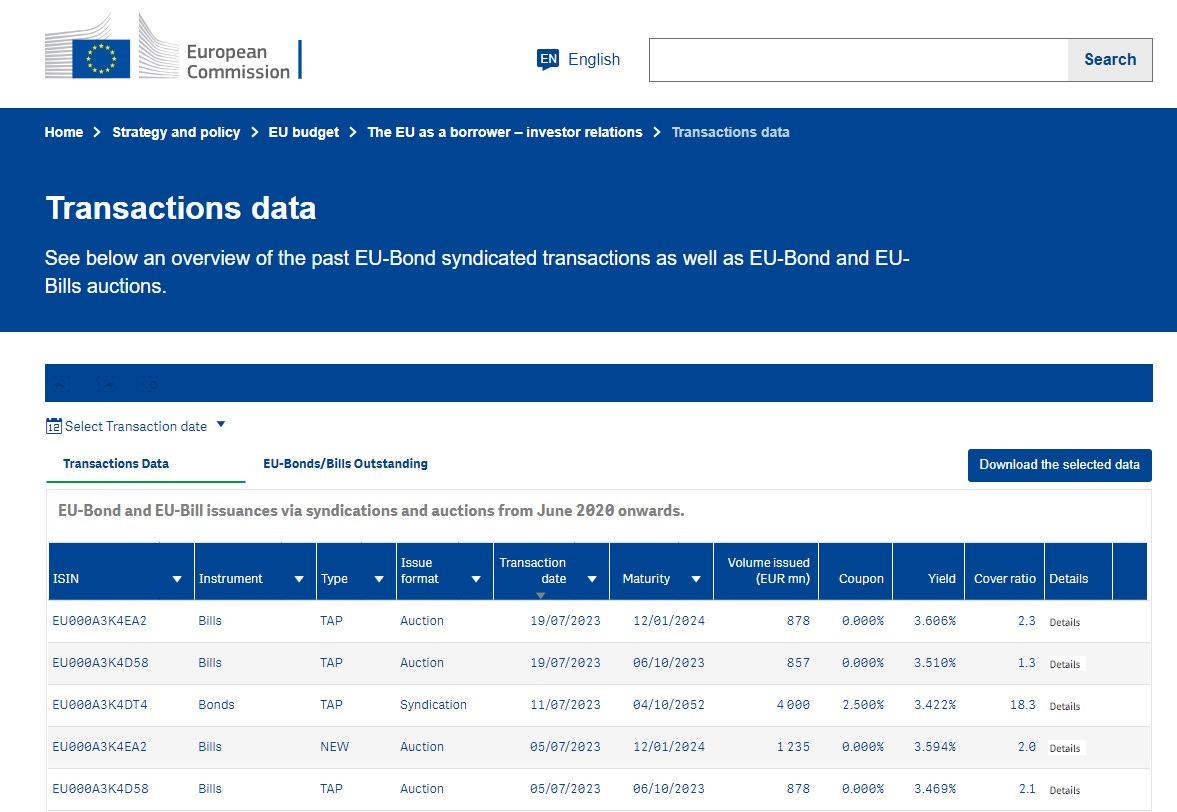This screenshot has width=1177, height=812.
Task: Open Details for the NEW type Bills row
Action: (x=1064, y=748)
